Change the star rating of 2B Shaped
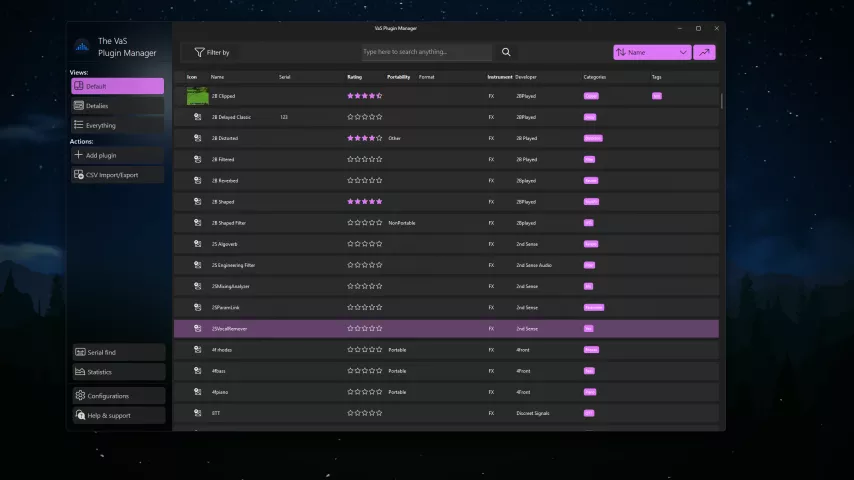Viewport: 854px width, 480px height. click(x=365, y=202)
